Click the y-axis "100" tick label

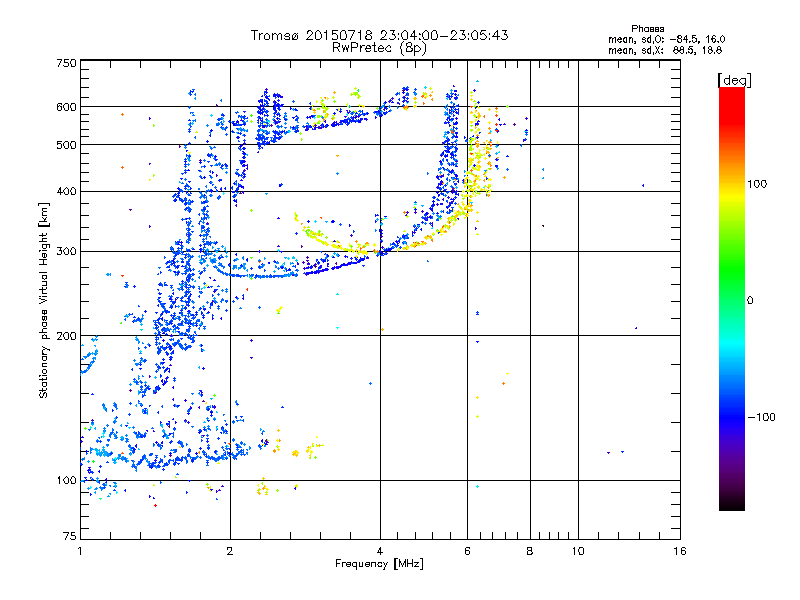click(66, 480)
